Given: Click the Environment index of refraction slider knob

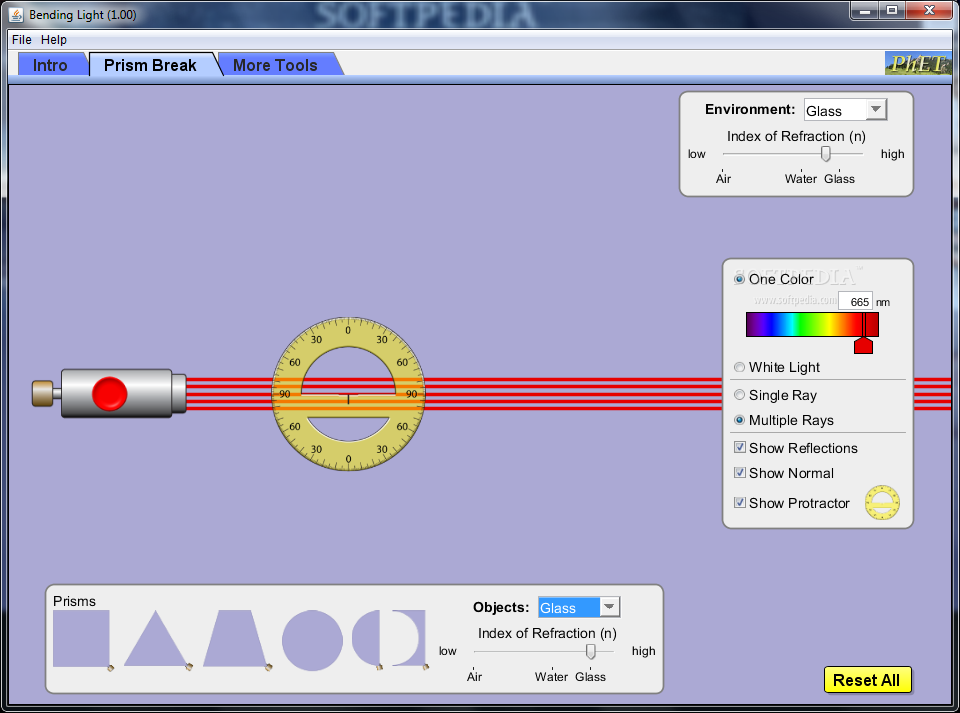Looking at the screenshot, I should point(825,154).
